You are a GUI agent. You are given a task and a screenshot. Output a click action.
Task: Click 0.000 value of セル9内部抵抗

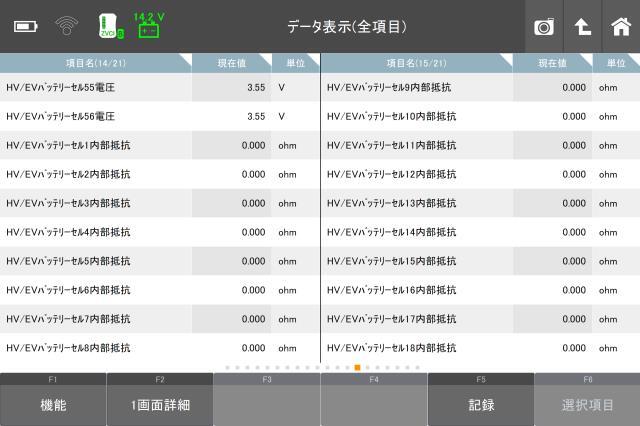click(x=574, y=87)
